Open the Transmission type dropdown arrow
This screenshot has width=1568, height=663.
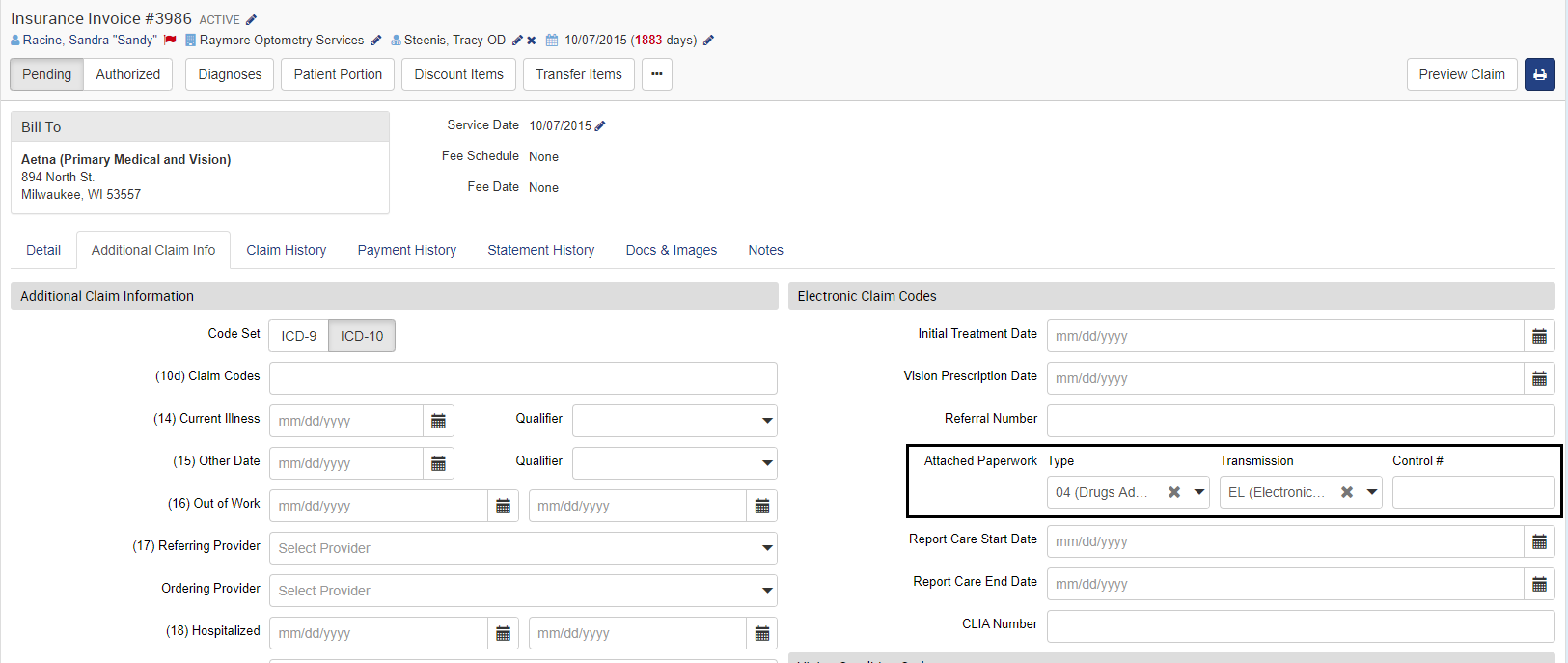point(1372,492)
